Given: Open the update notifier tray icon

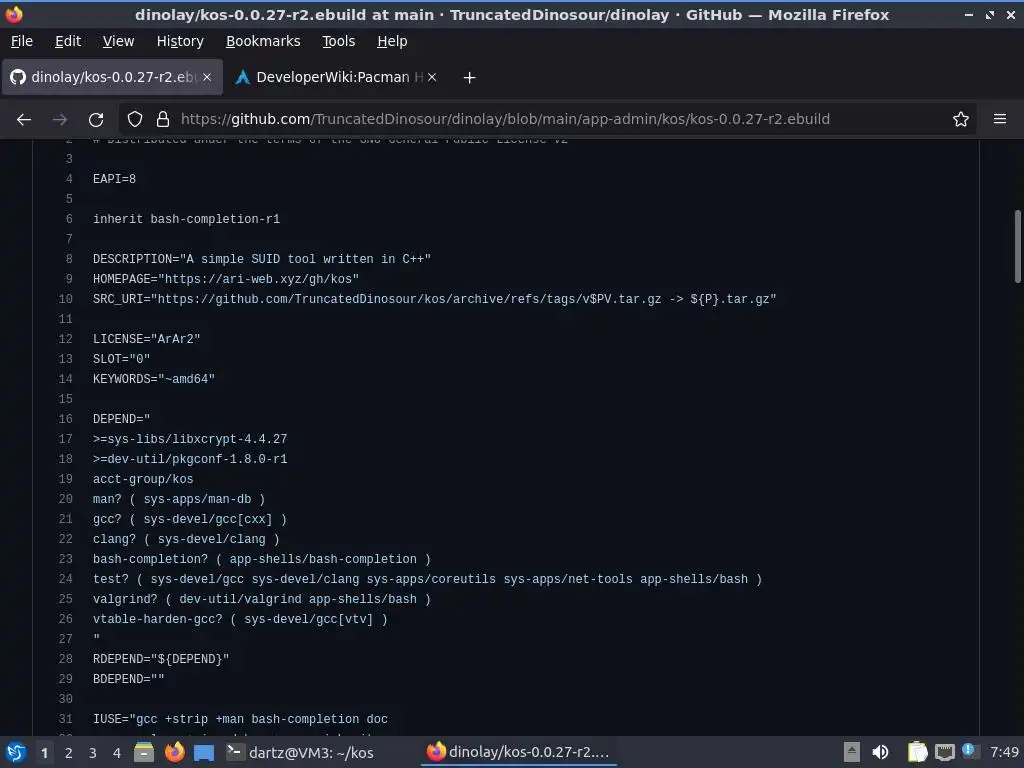Looking at the screenshot, I should 969,751.
